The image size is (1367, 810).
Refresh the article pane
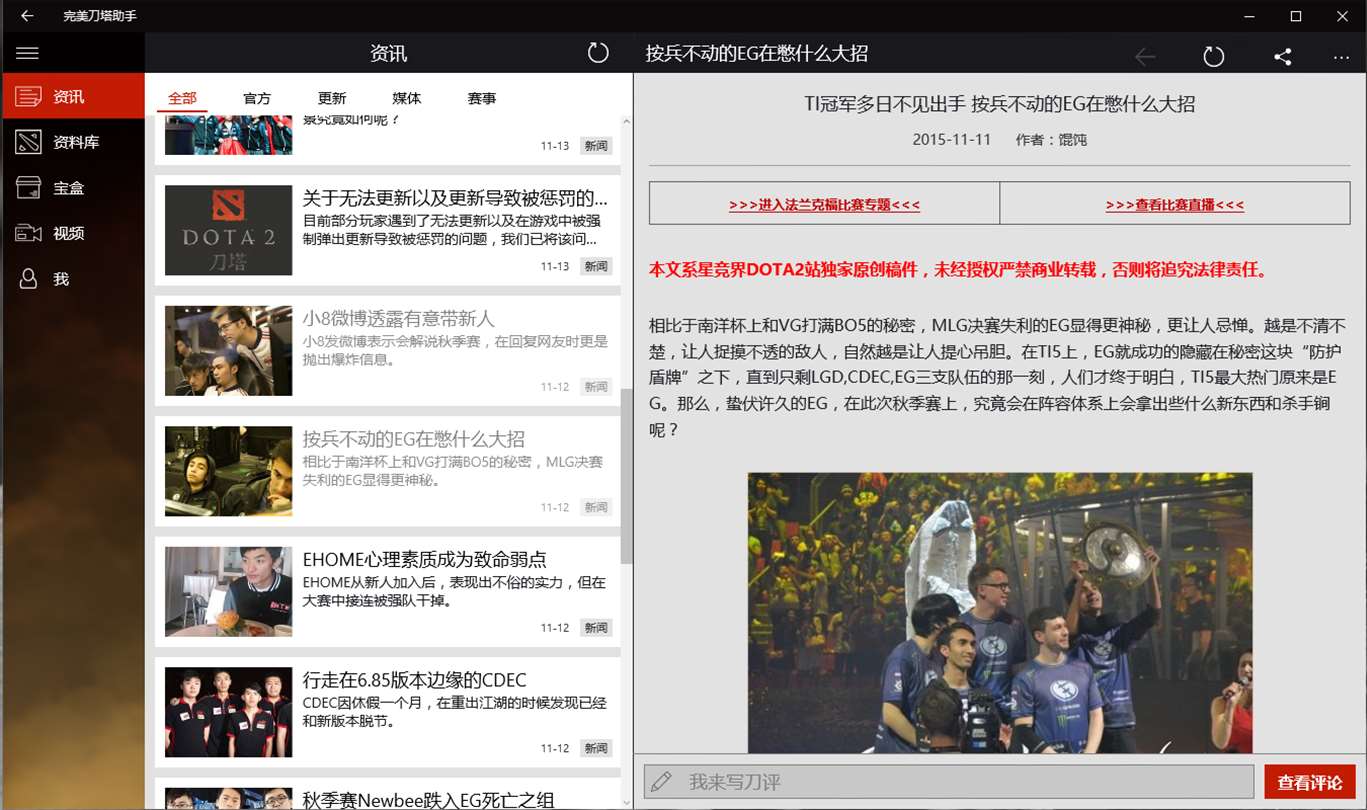click(x=1213, y=56)
